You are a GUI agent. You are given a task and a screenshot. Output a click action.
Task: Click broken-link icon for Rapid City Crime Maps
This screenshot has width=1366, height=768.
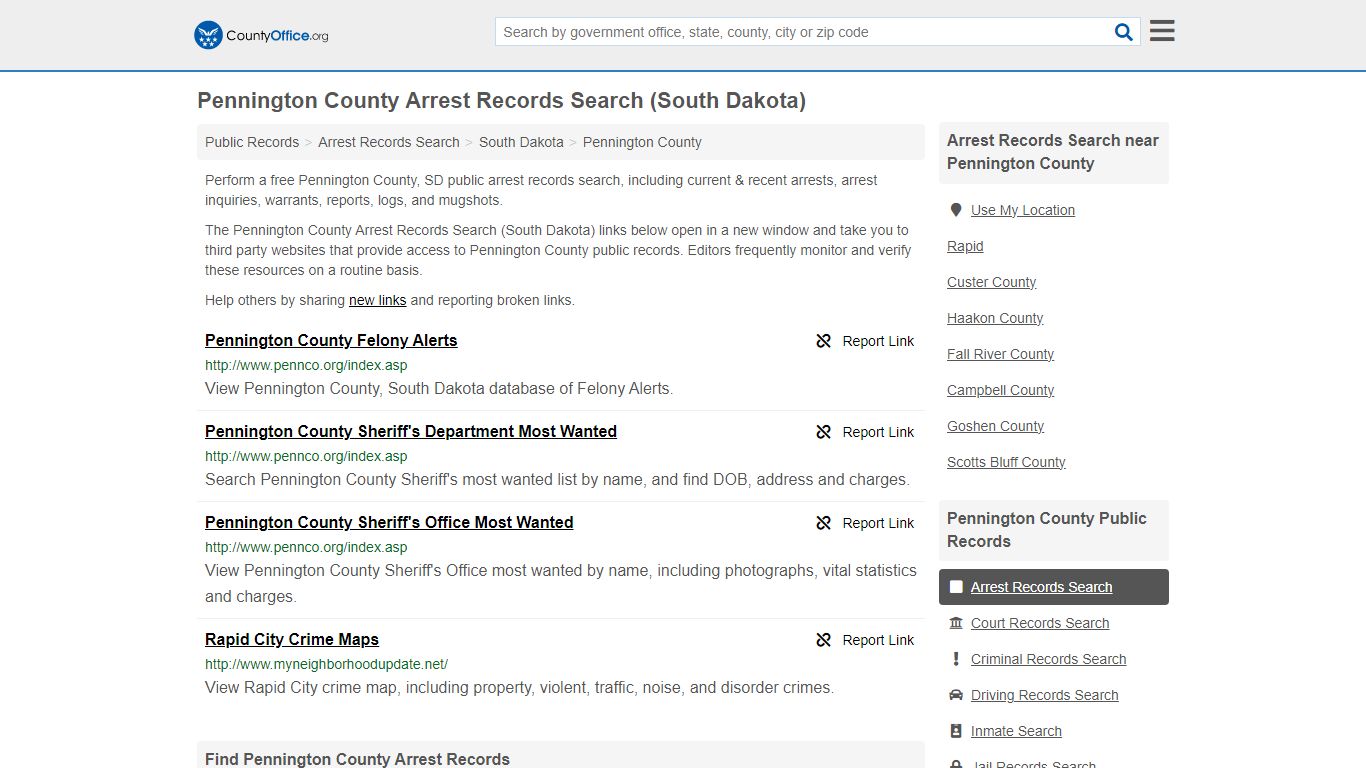[824, 640]
